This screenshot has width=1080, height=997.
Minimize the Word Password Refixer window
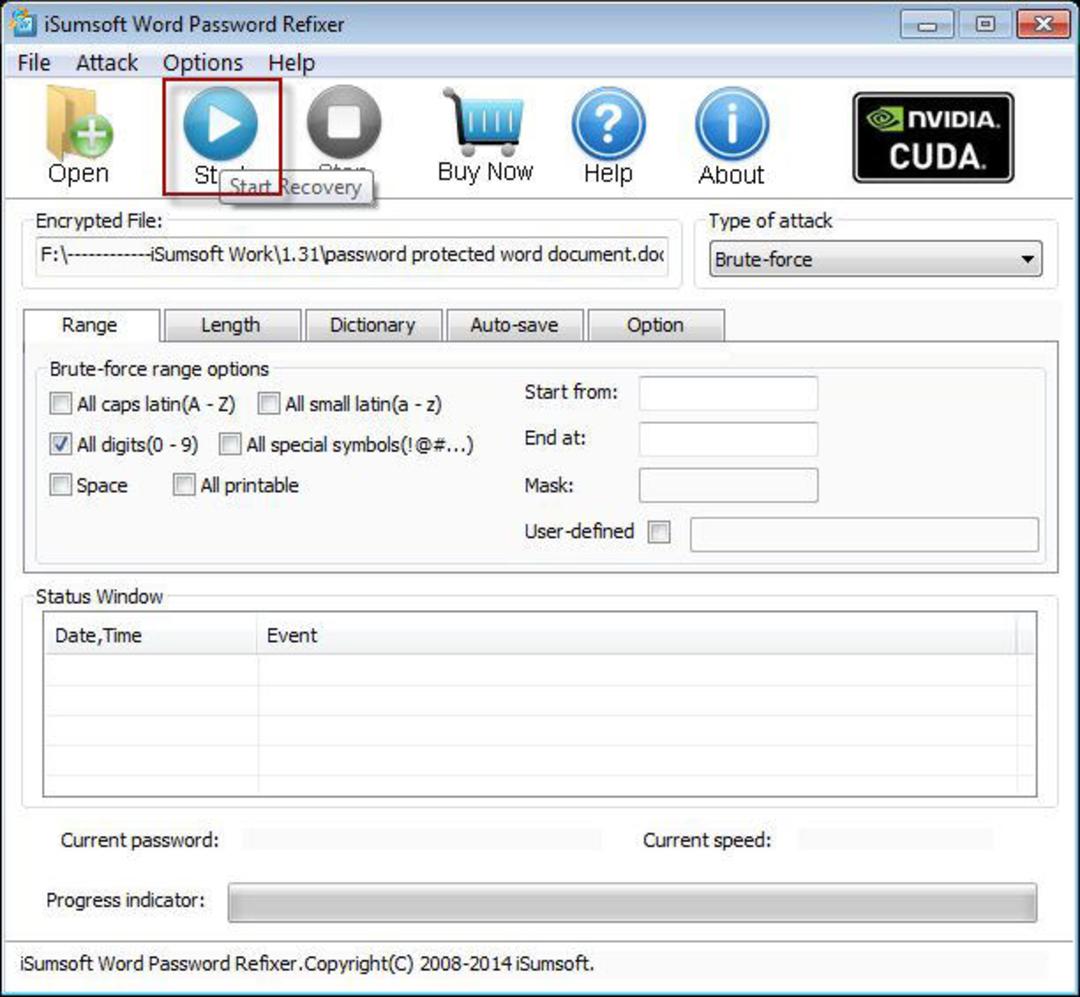(x=927, y=25)
